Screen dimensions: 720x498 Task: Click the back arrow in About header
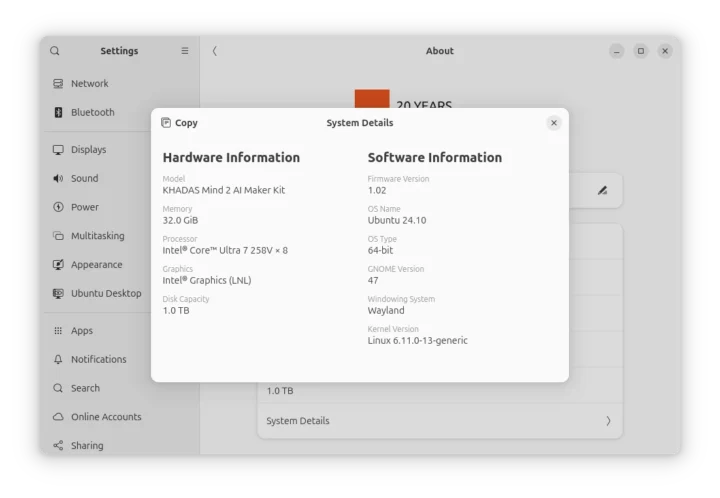click(214, 51)
